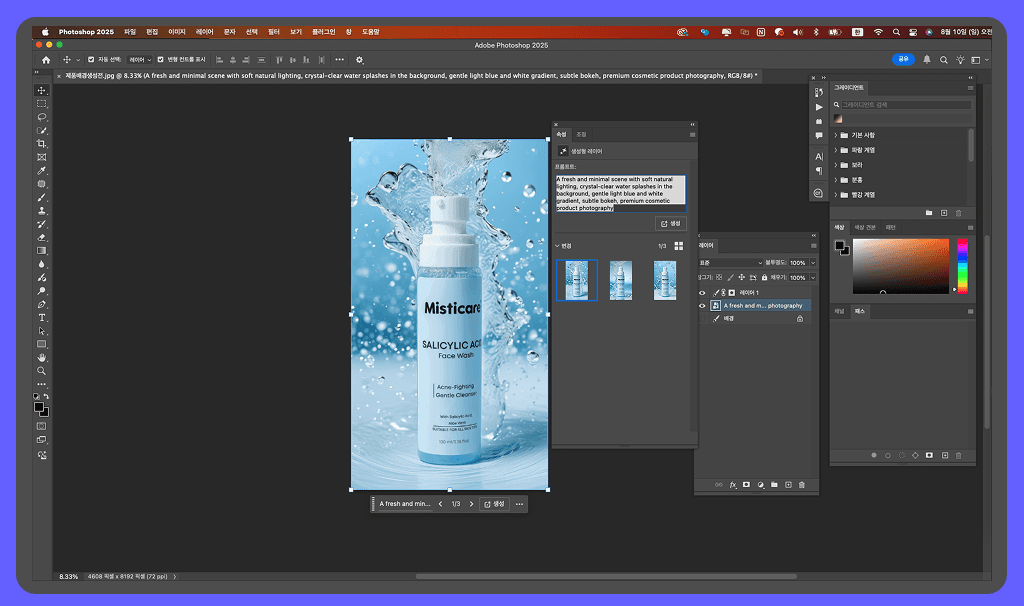Add layer mask icon in Layers panel
This screenshot has width=1024, height=606.
(x=746, y=485)
